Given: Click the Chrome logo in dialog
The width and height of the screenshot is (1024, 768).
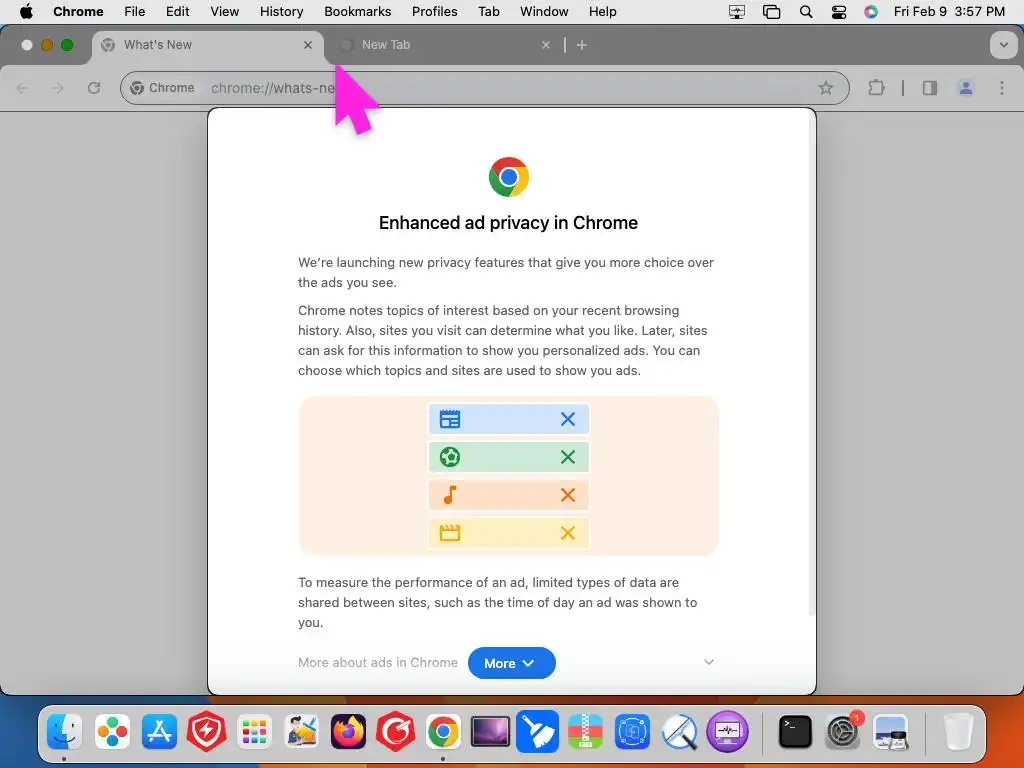Looking at the screenshot, I should click(509, 177).
